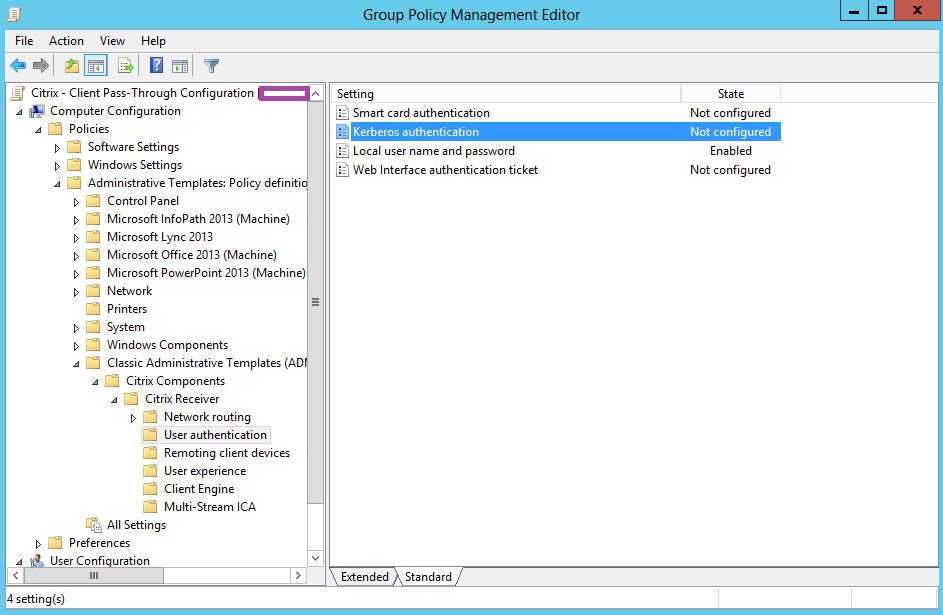Viewport: 943px width, 615px height.
Task: Toggle the Show/Hide Action Pane icon
Action: [x=180, y=65]
